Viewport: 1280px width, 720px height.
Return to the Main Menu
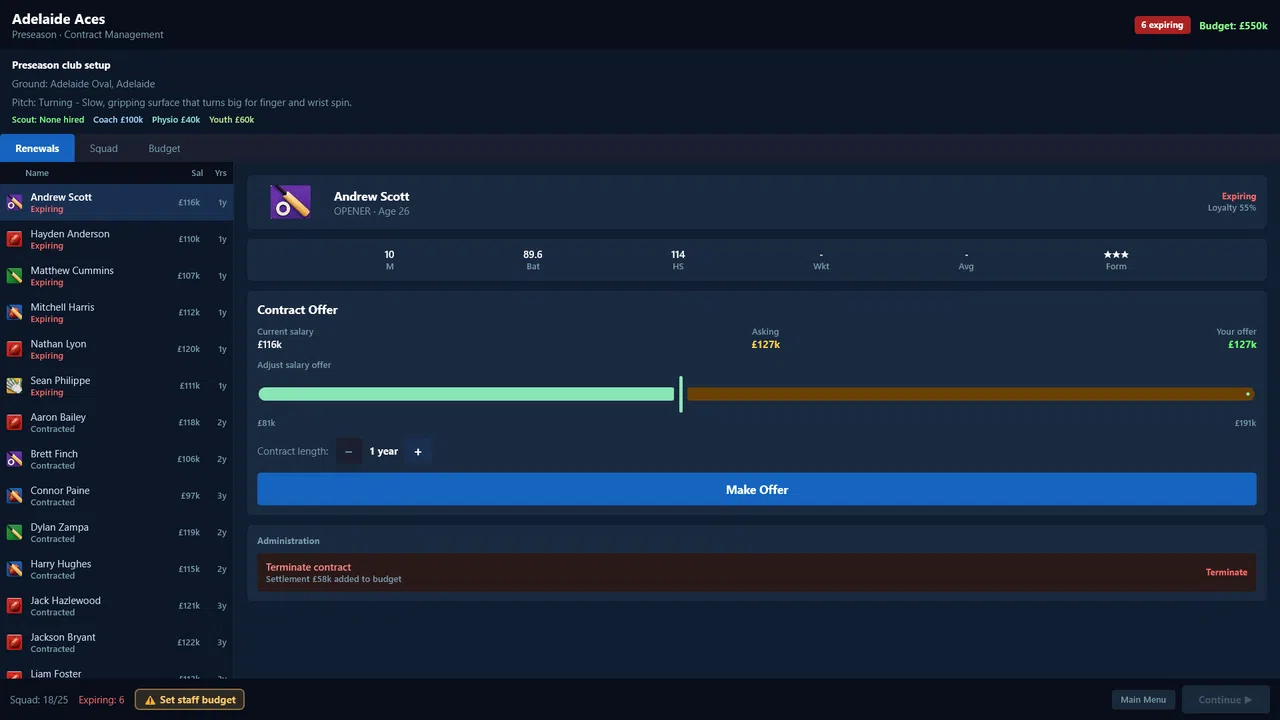click(1143, 700)
